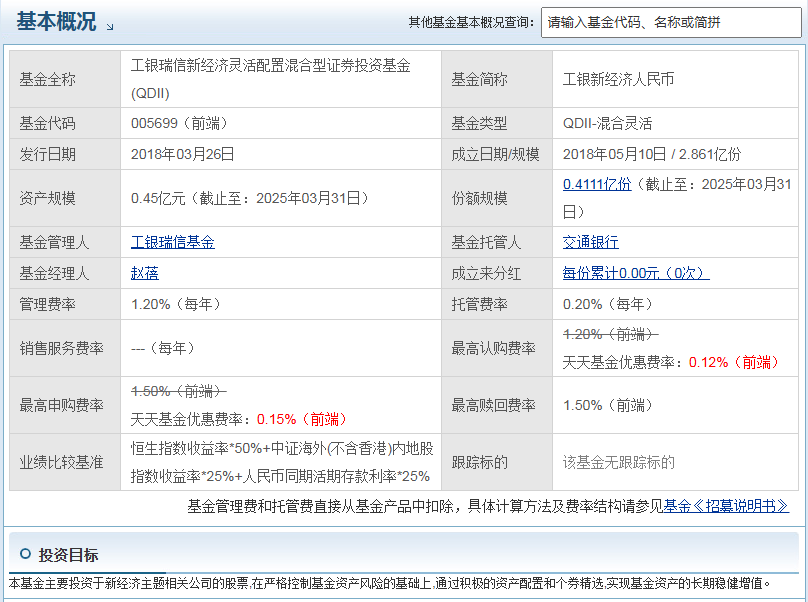808x602 pixels.
Task: Open fund manager 赵蓓 profile link
Action: [145, 273]
